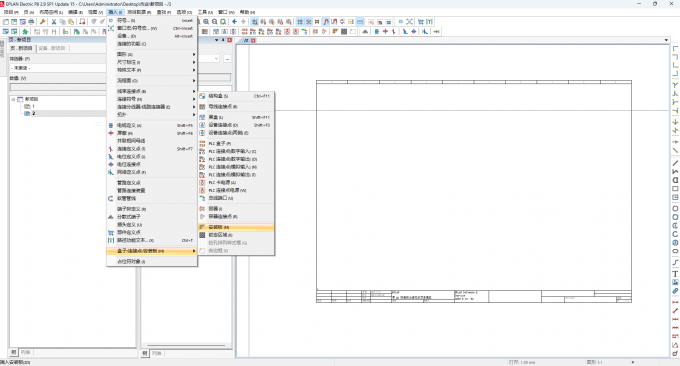This screenshot has width=680, height=366.
Task: Open the 帮助 (Help) menu
Action: click(x=247, y=12)
